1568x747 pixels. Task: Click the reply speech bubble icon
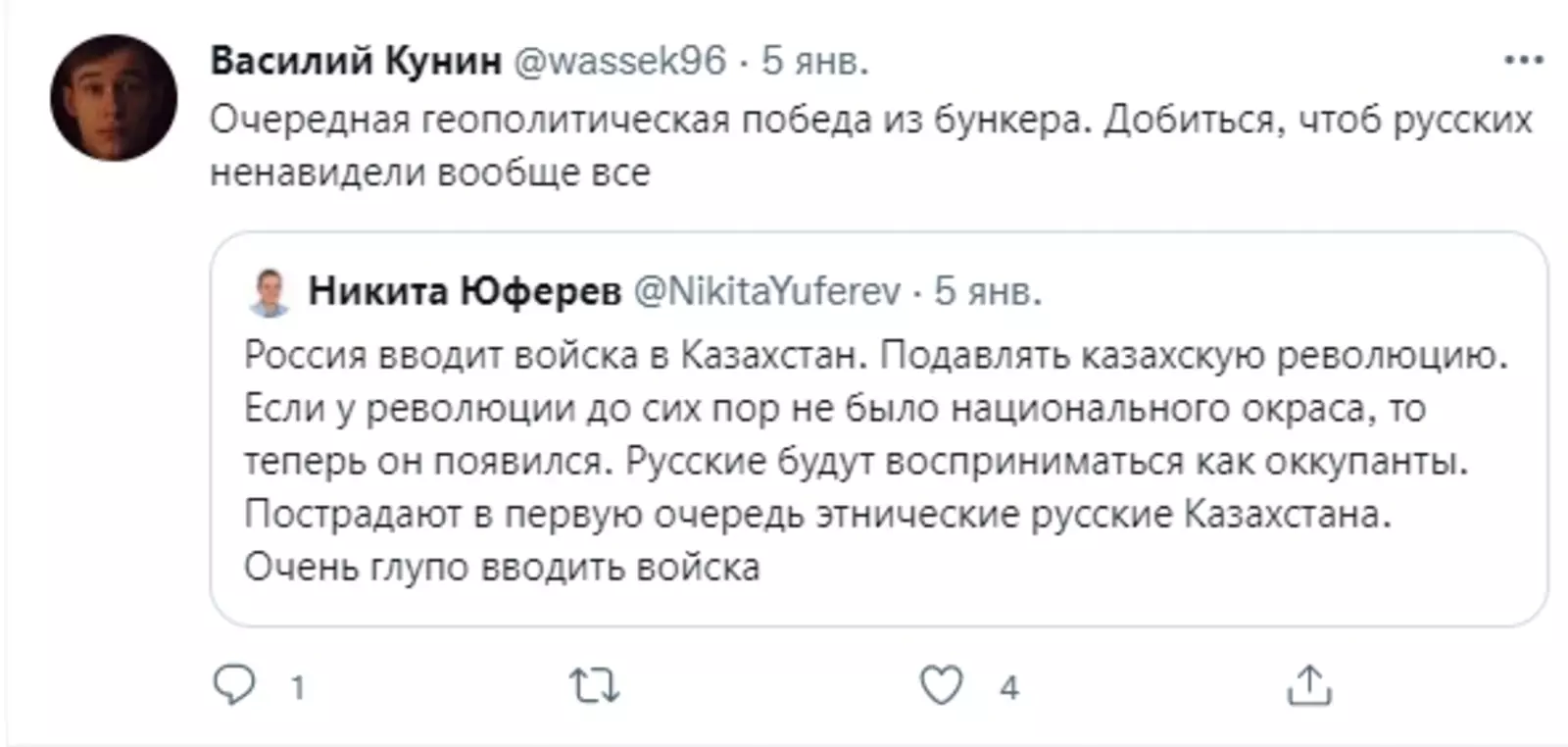234,685
